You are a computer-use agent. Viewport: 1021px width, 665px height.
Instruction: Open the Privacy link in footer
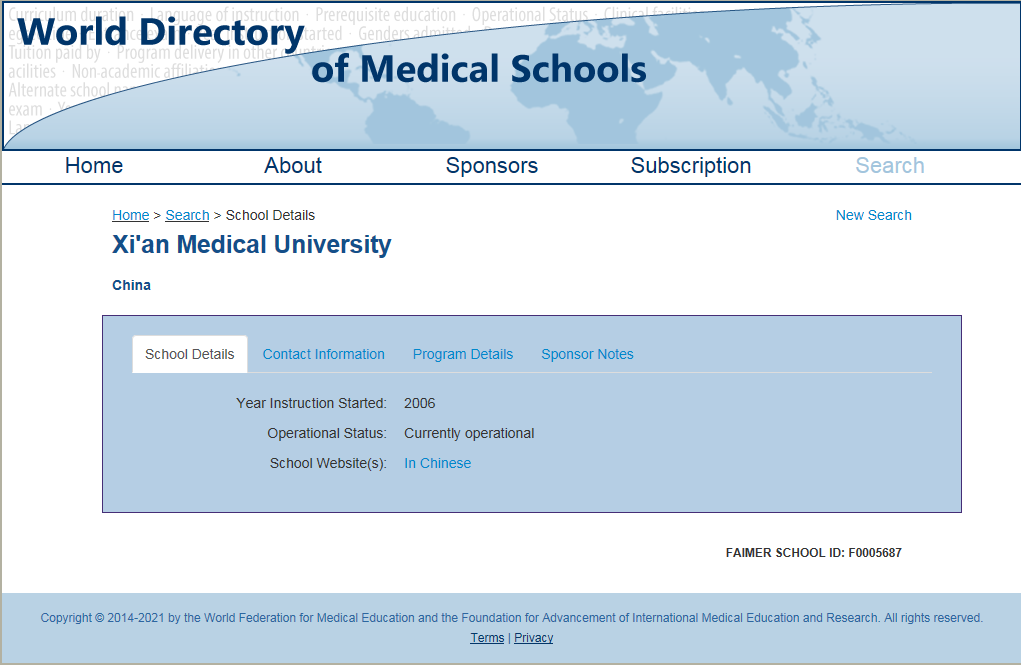533,638
